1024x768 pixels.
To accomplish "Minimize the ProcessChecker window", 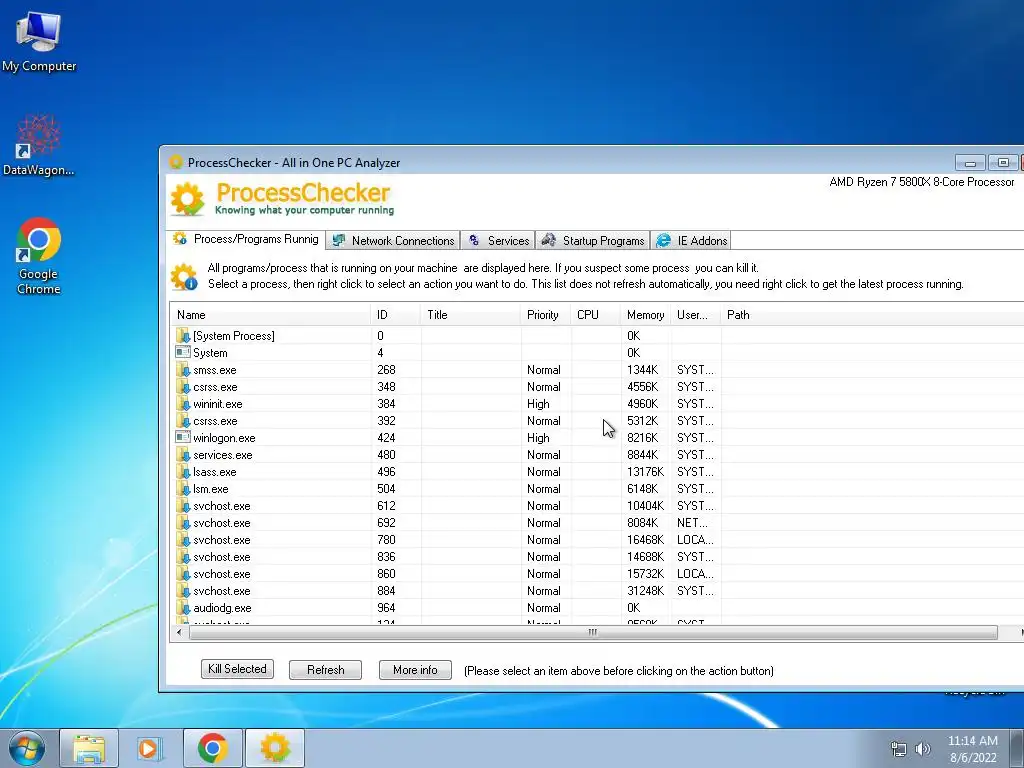I will pos(970,163).
